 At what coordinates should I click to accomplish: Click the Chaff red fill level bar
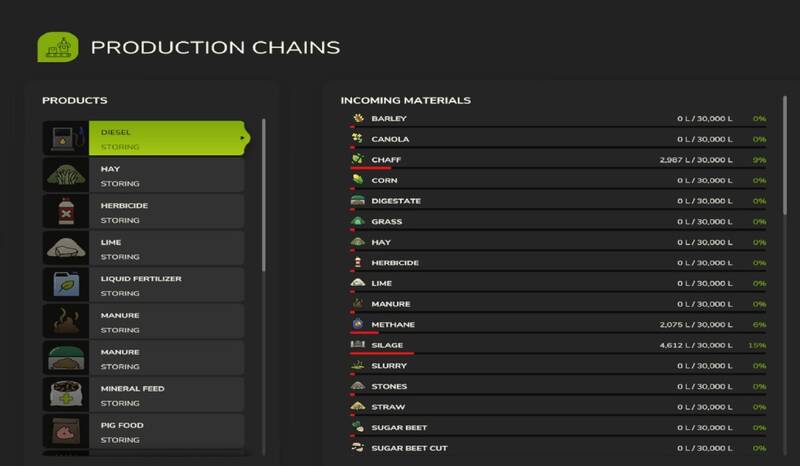tap(370, 168)
